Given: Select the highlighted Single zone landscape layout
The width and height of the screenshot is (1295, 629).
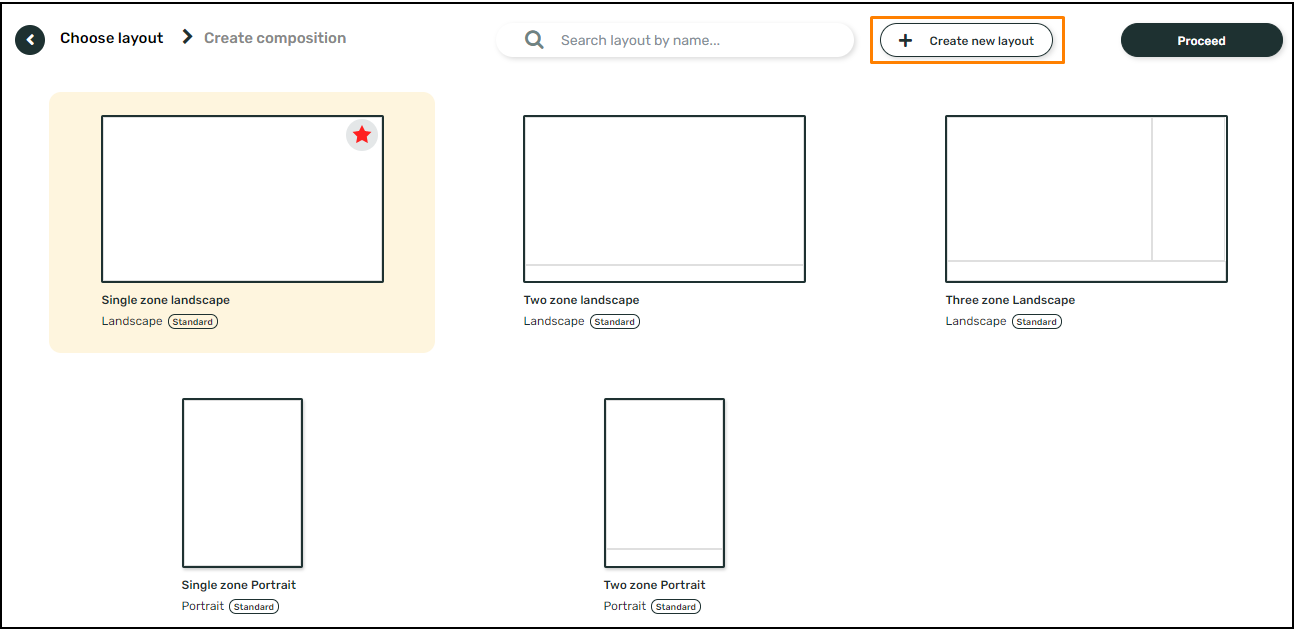Looking at the screenshot, I should [x=241, y=197].
